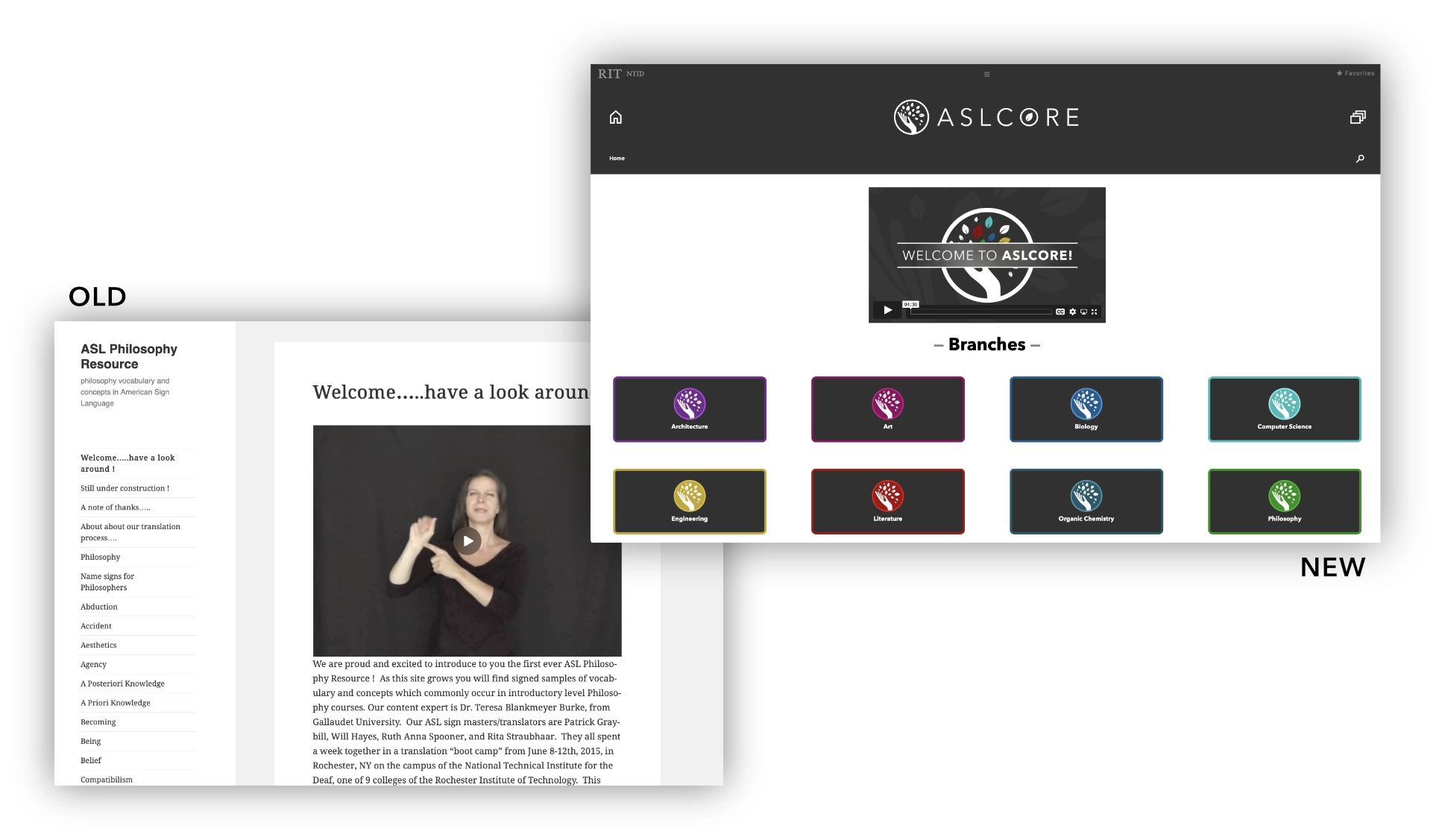1445x840 pixels.
Task: Open the Belief entry
Action: coord(91,760)
